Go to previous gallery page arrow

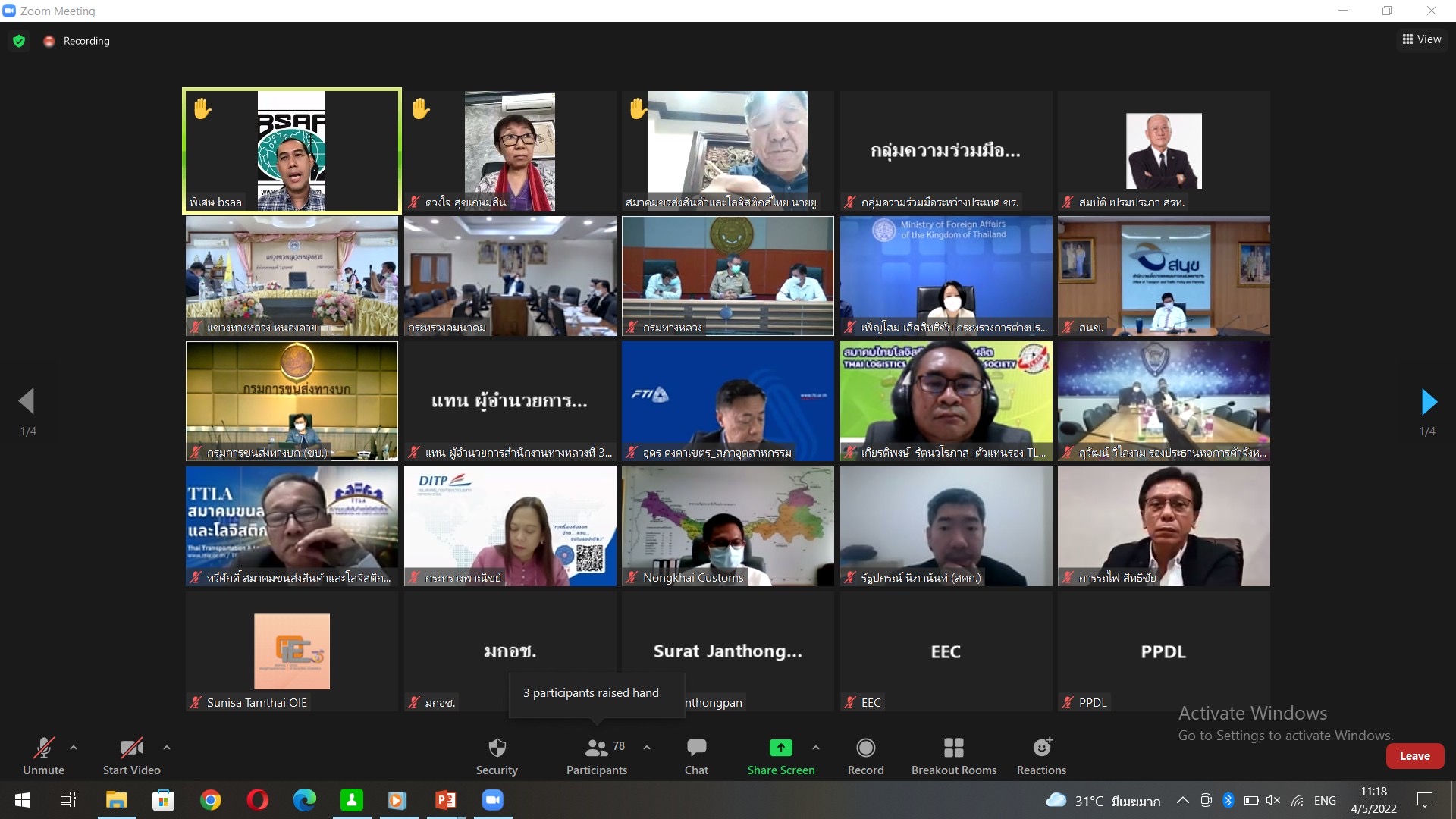(27, 401)
